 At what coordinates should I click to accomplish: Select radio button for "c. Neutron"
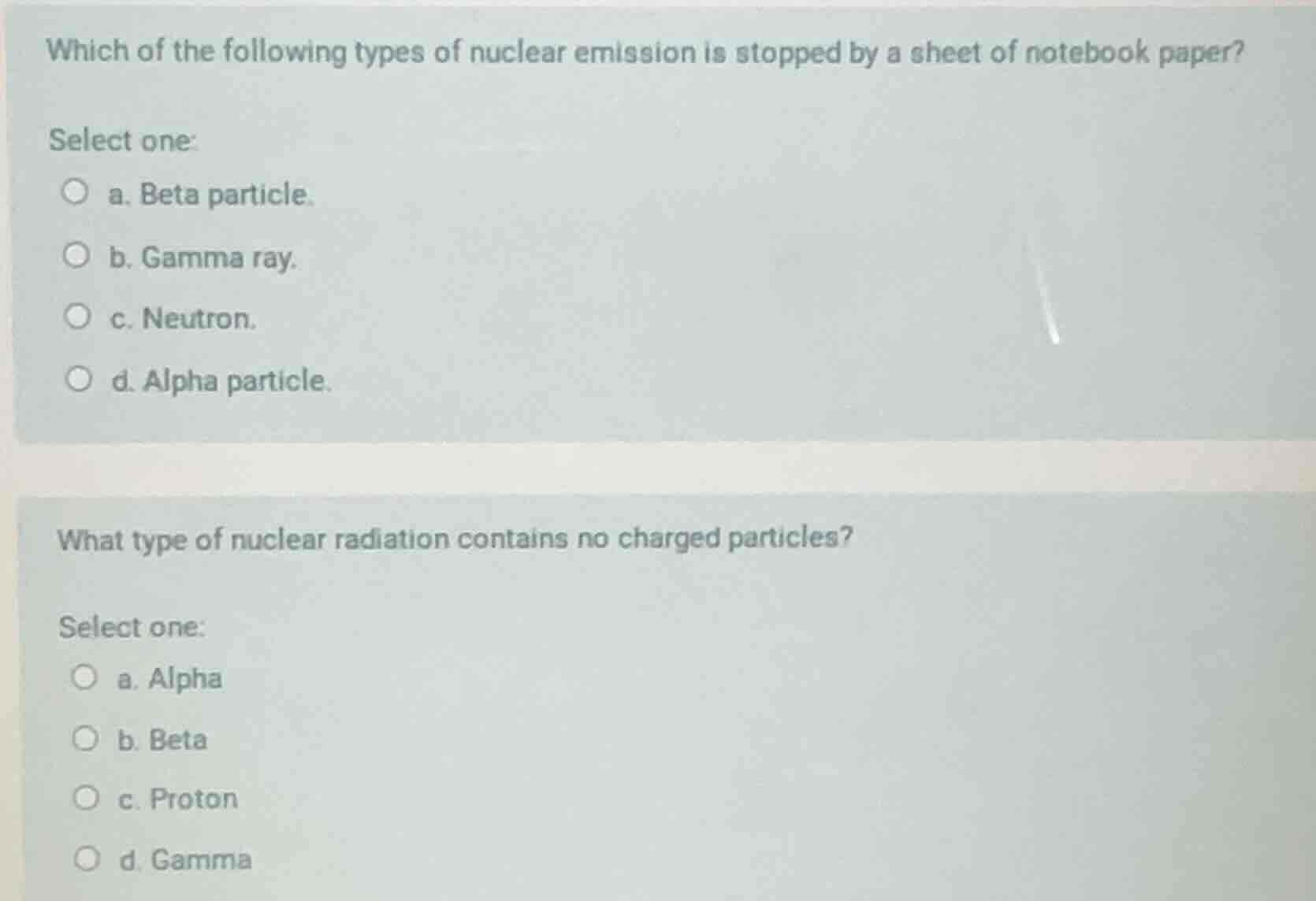[77, 316]
